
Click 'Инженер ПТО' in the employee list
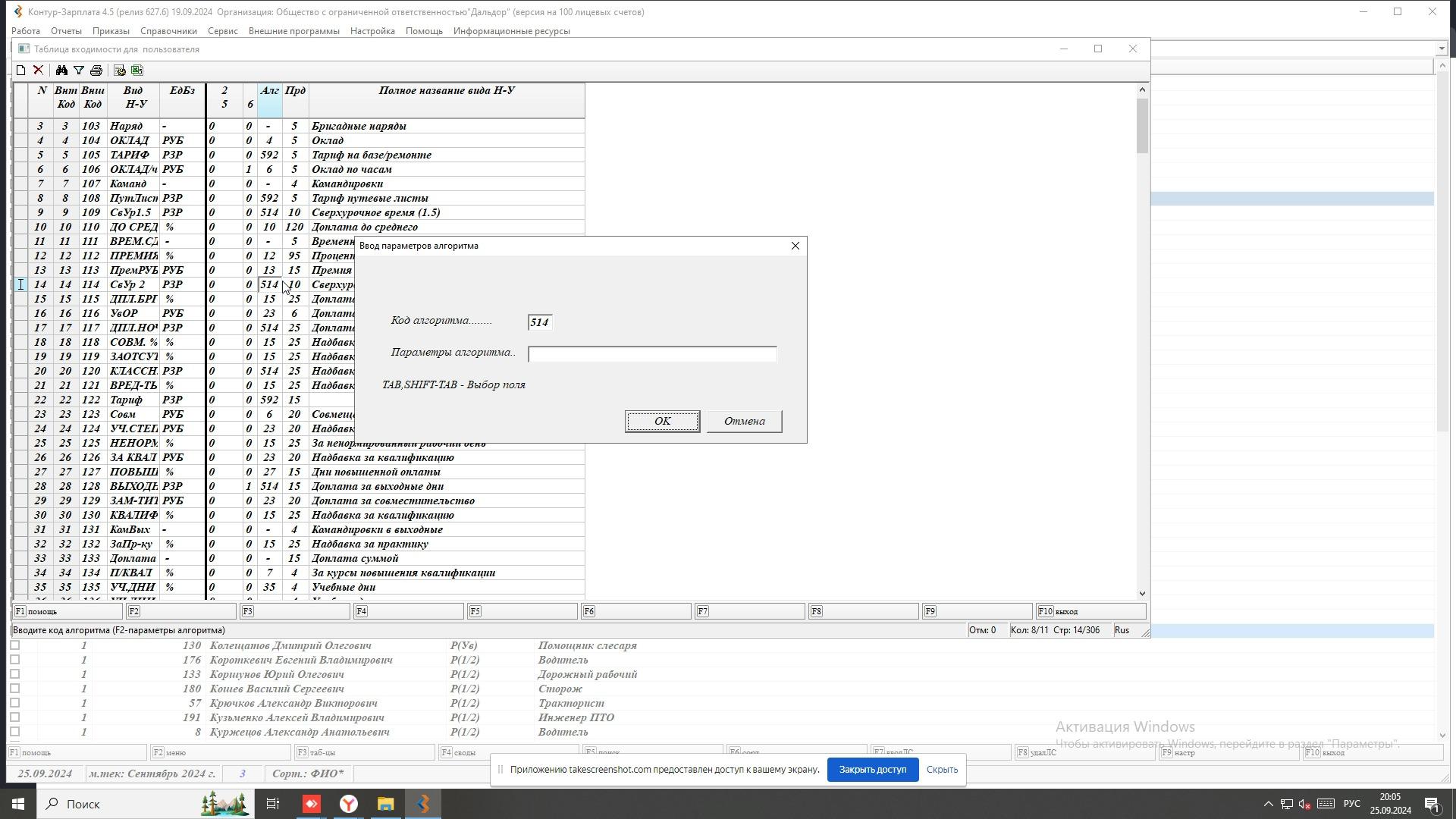[576, 717]
